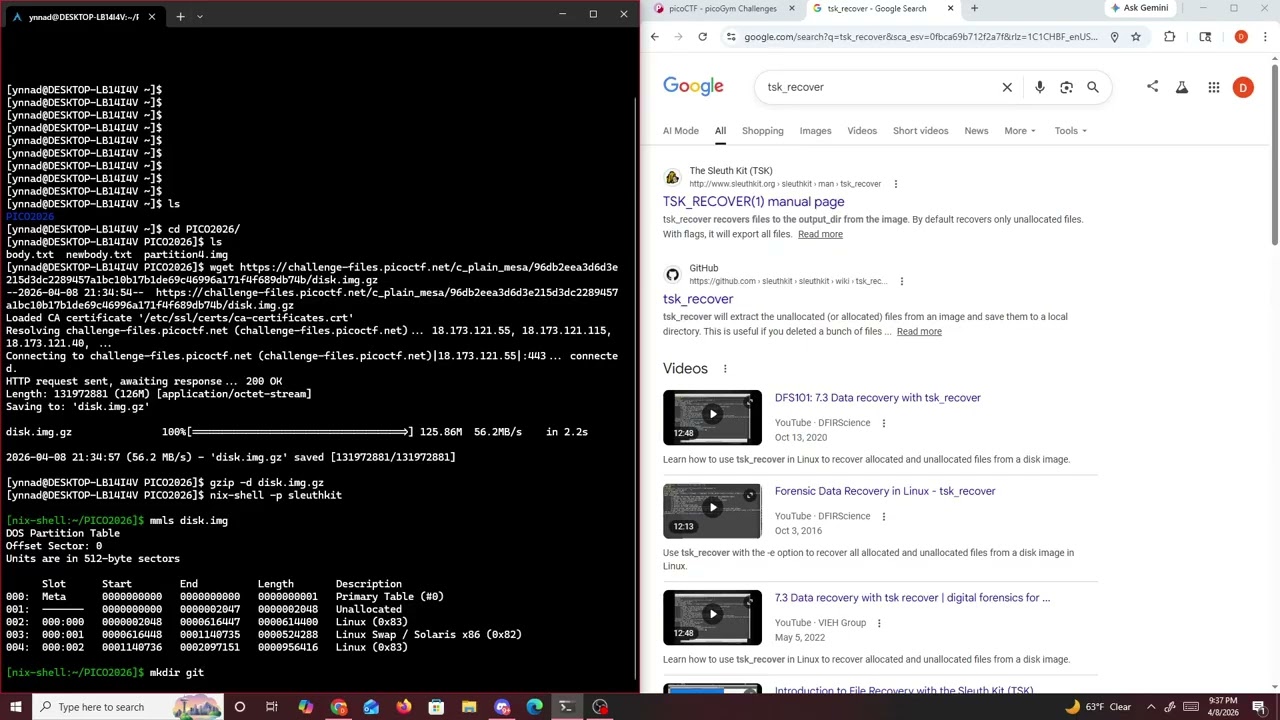Image resolution: width=1280 pixels, height=720 pixels.
Task: Open Chrome extensions puzzle icon
Action: click(1169, 37)
